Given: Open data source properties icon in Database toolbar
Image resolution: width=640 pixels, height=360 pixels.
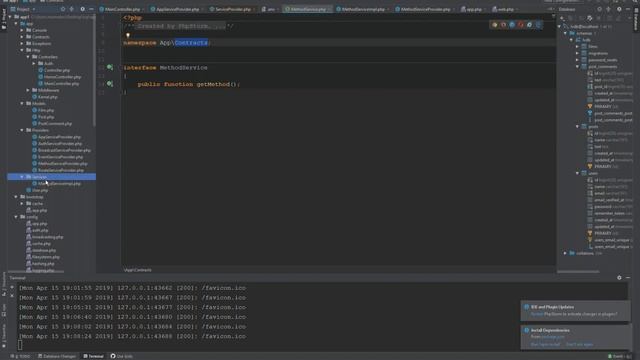Looking at the screenshot, I should [x=589, y=18].
